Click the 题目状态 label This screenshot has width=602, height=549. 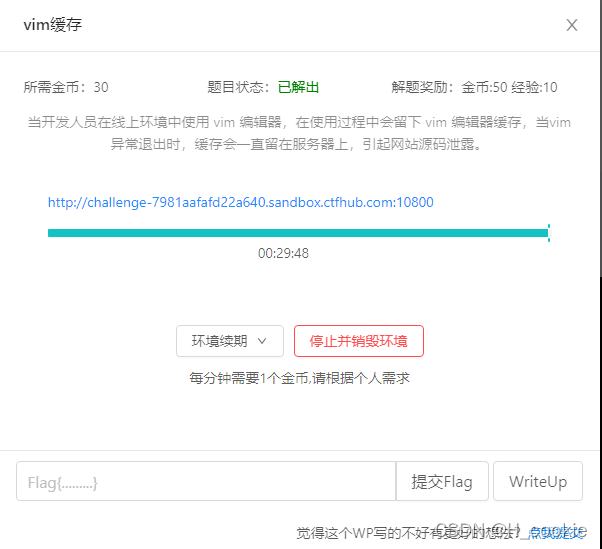(x=238, y=87)
